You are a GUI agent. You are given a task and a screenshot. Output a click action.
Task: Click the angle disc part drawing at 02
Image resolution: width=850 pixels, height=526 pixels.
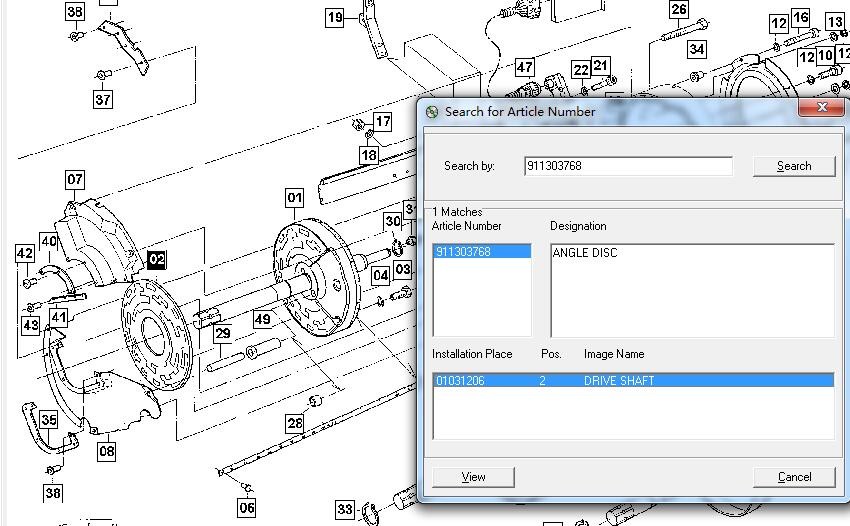click(156, 335)
